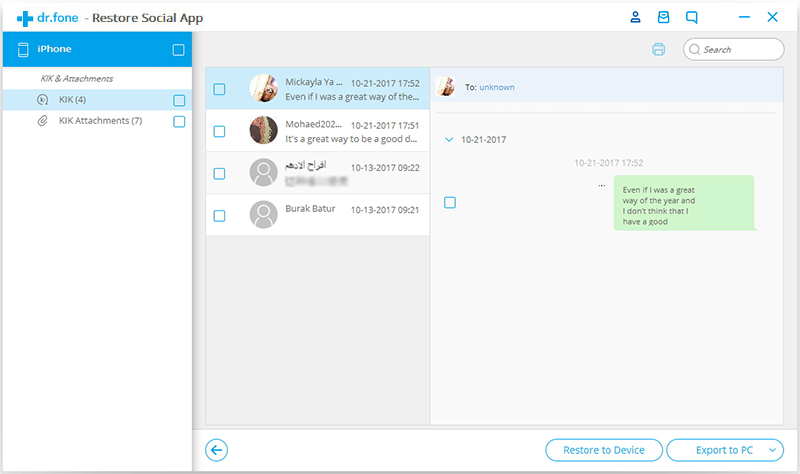Select the iPhone device header

[97, 49]
